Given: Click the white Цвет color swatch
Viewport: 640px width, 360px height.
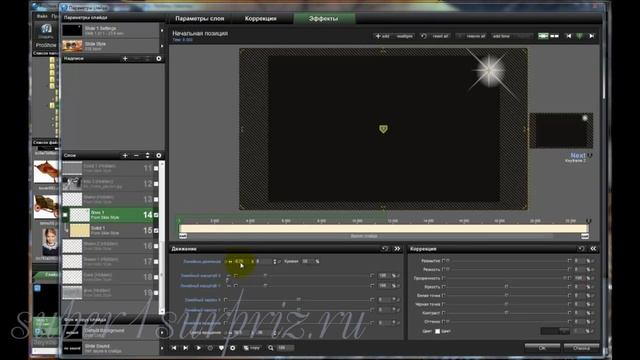Looking at the screenshot, I should click(437, 331).
